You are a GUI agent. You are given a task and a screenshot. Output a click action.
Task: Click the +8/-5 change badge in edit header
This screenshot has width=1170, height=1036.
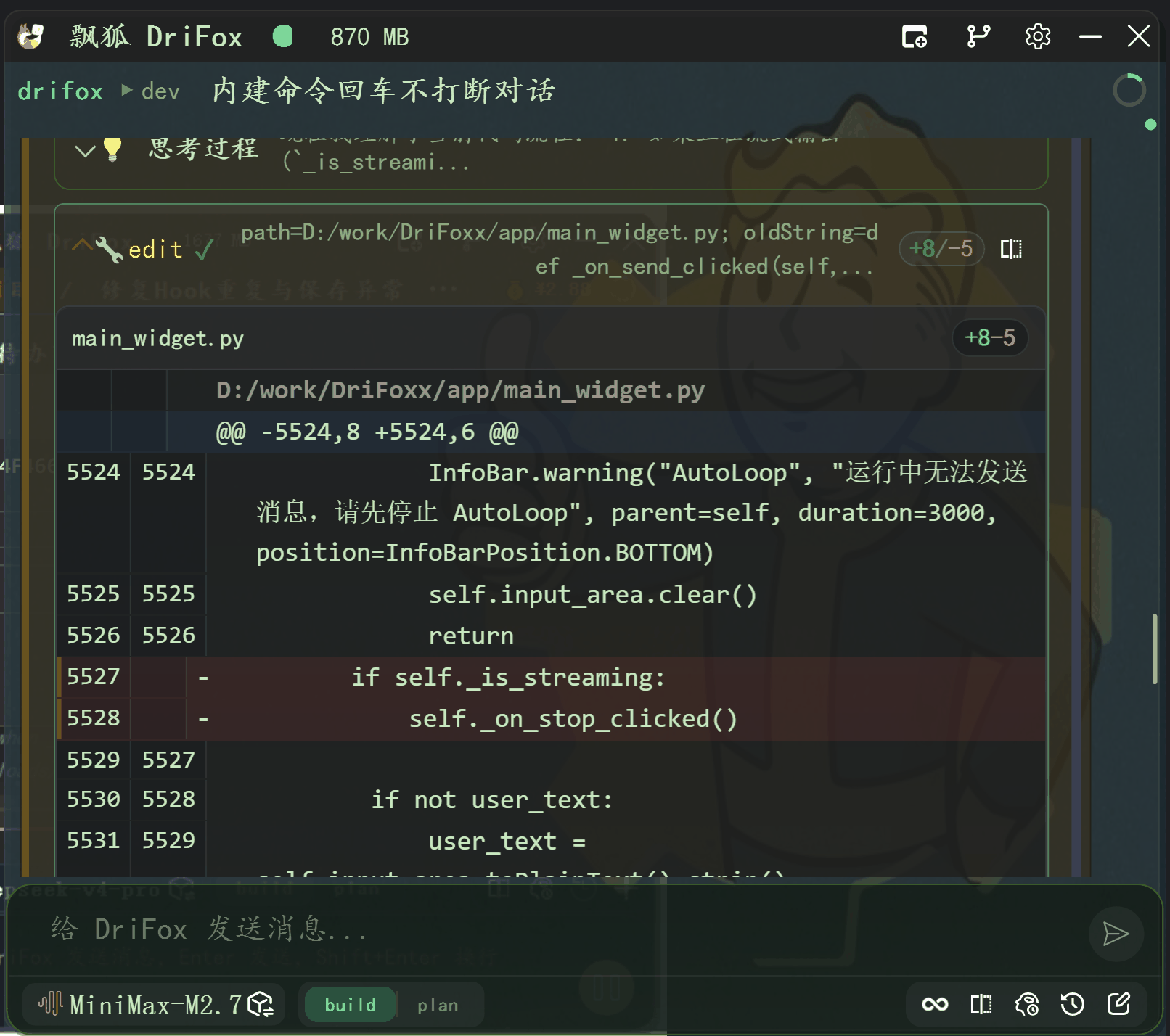[x=941, y=249]
